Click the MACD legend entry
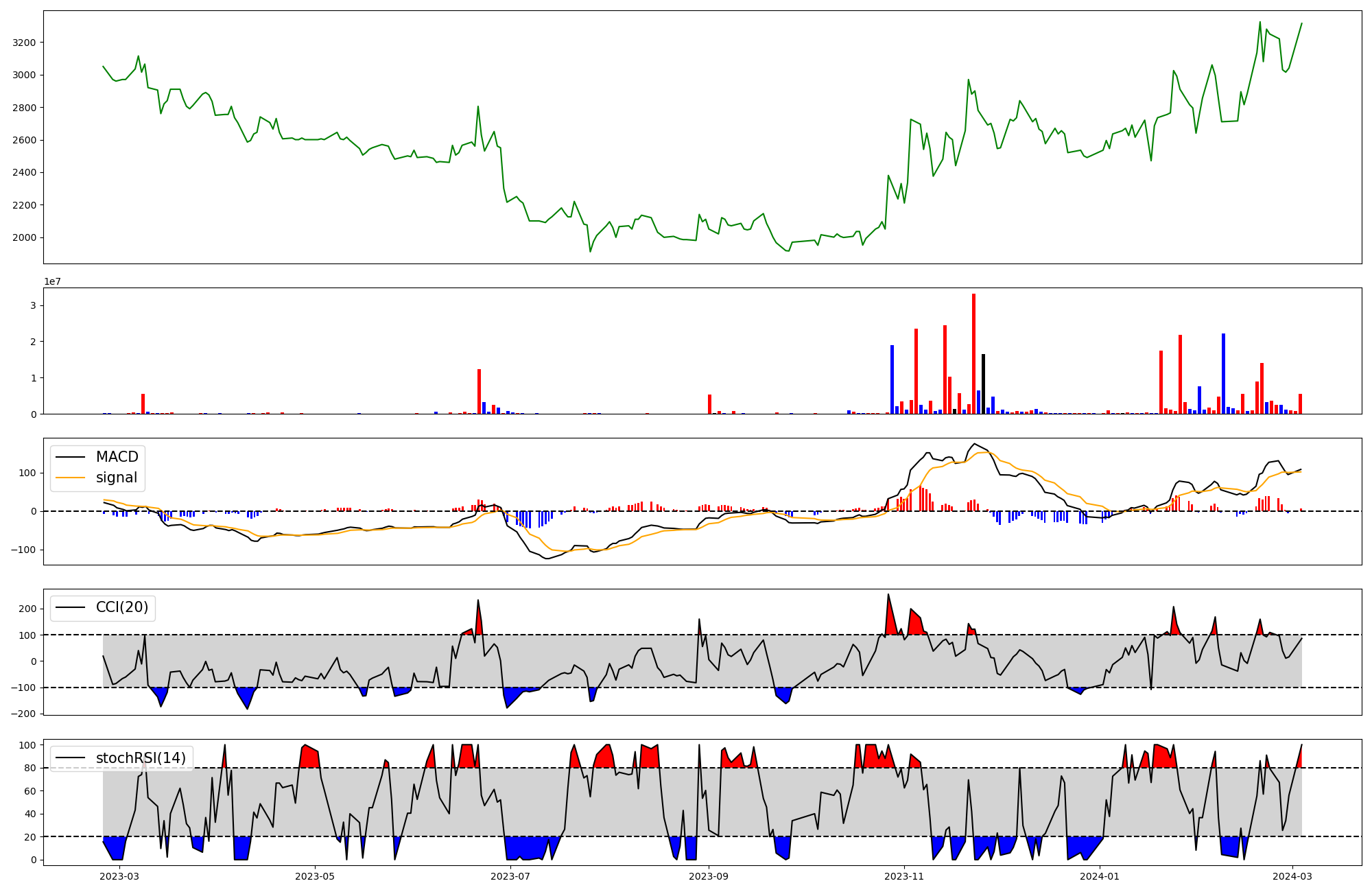The height and width of the screenshot is (892, 1372). point(117,457)
